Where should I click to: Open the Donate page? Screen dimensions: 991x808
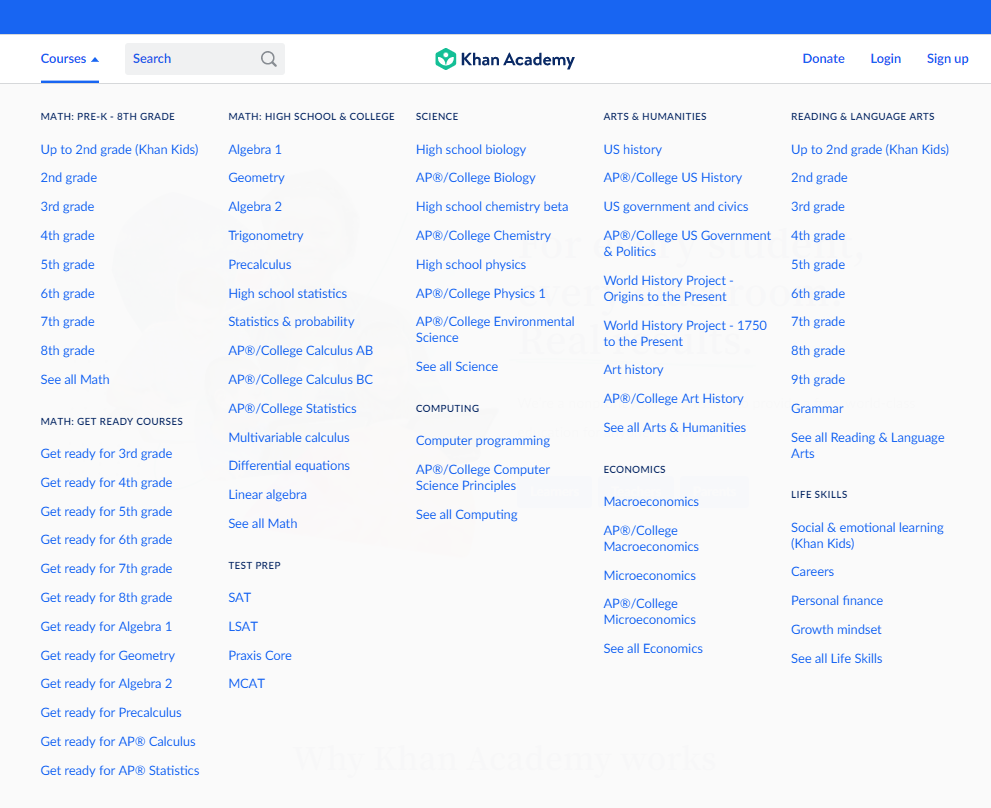[823, 59]
